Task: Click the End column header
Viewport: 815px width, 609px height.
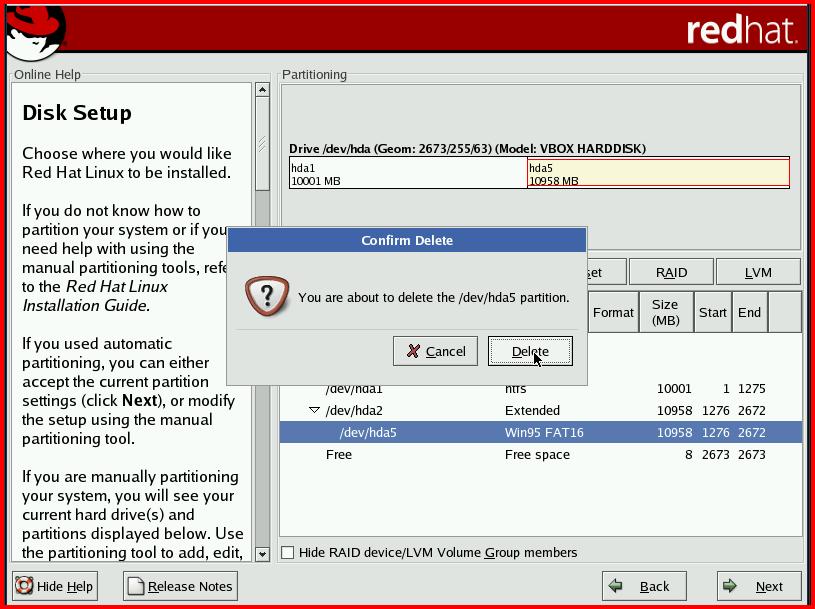Action: point(750,312)
